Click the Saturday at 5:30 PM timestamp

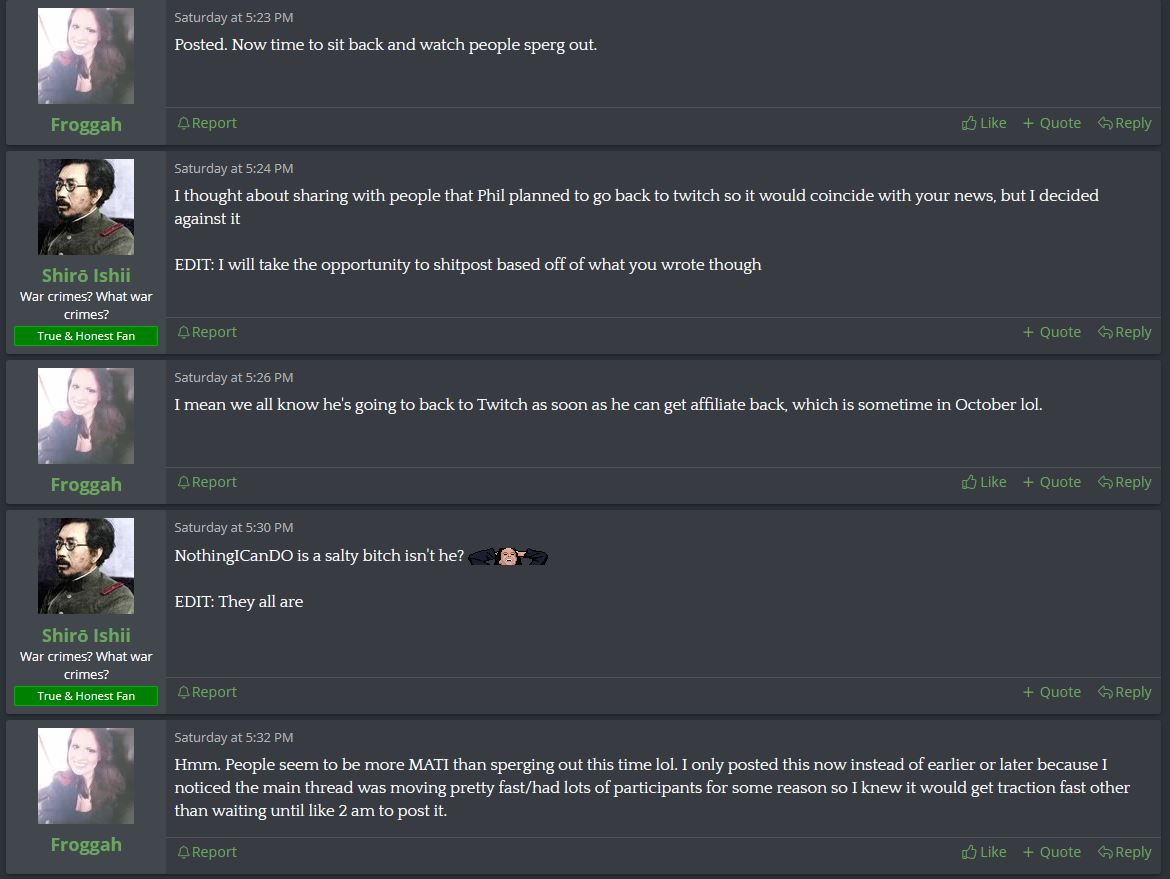coord(234,528)
